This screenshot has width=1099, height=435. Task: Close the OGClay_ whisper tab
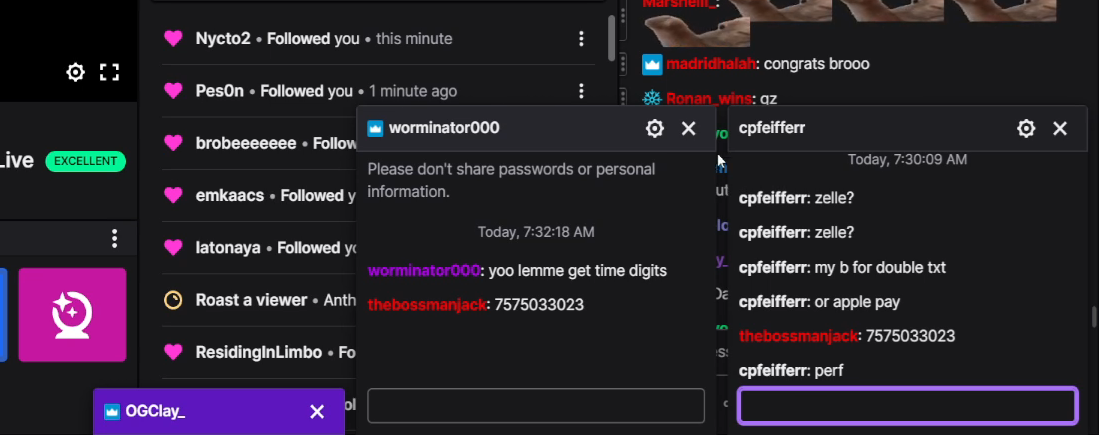317,412
